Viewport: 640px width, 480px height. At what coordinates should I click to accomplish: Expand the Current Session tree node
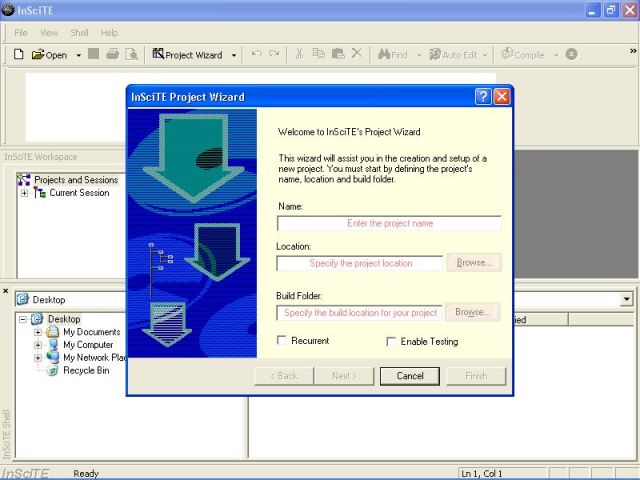click(25, 193)
